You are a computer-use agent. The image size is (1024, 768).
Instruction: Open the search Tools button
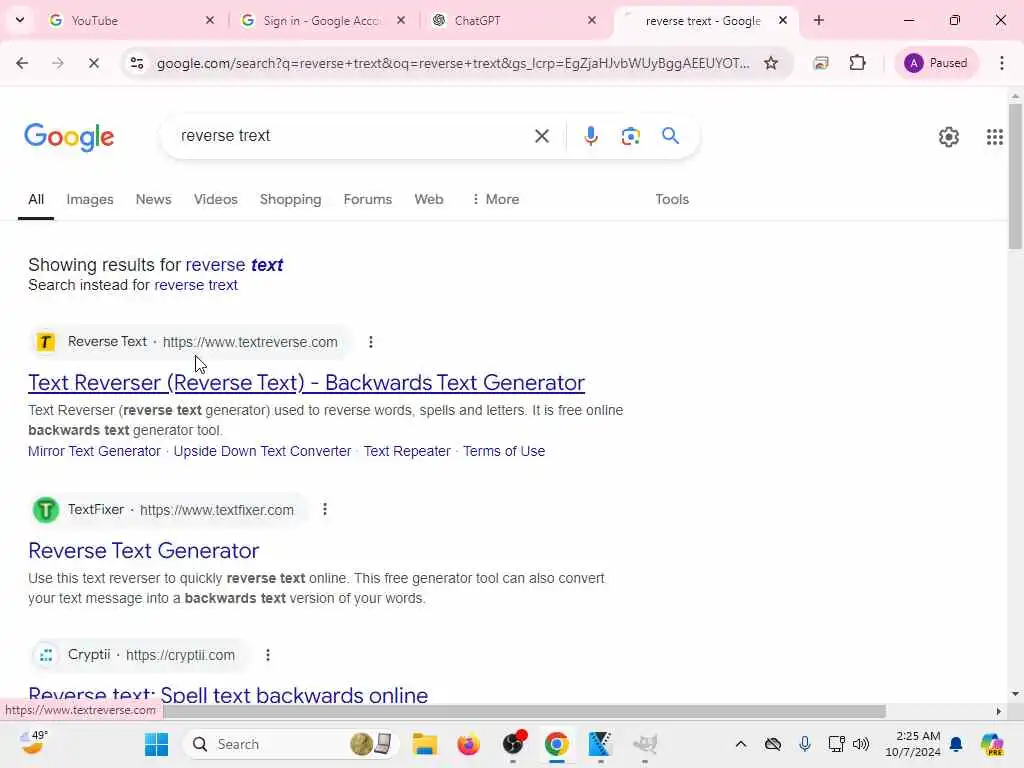pyautogui.click(x=672, y=199)
